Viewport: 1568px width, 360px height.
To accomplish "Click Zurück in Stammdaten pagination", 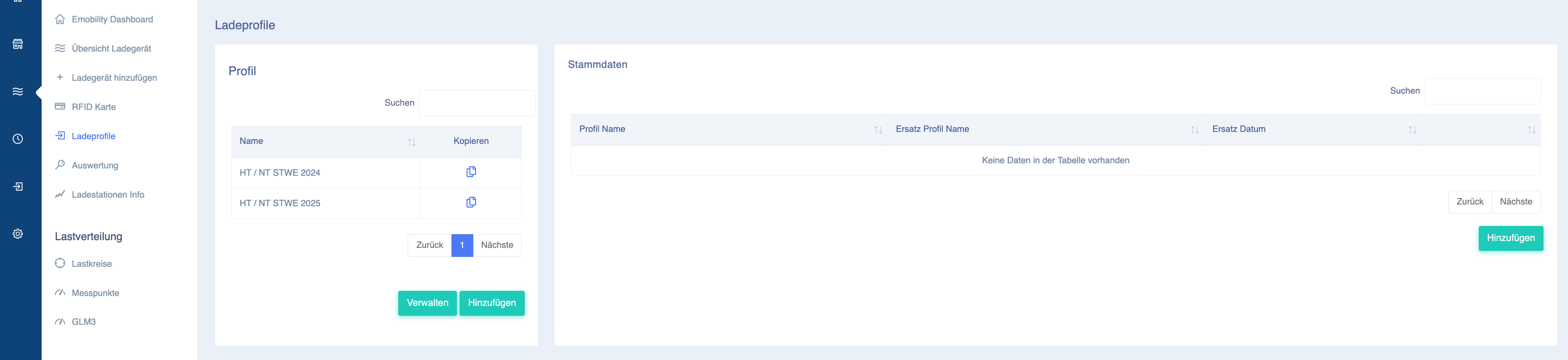I will coord(1470,201).
